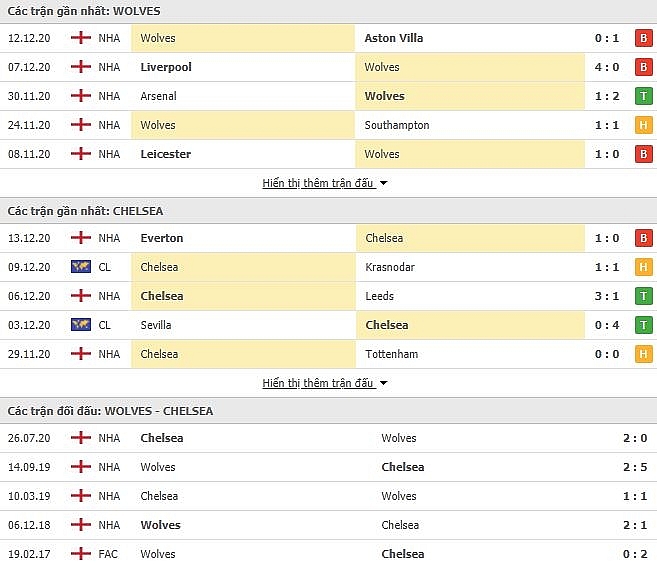
Task: Click orange H badge for Chelsea–Tottenham
Action: point(644,354)
